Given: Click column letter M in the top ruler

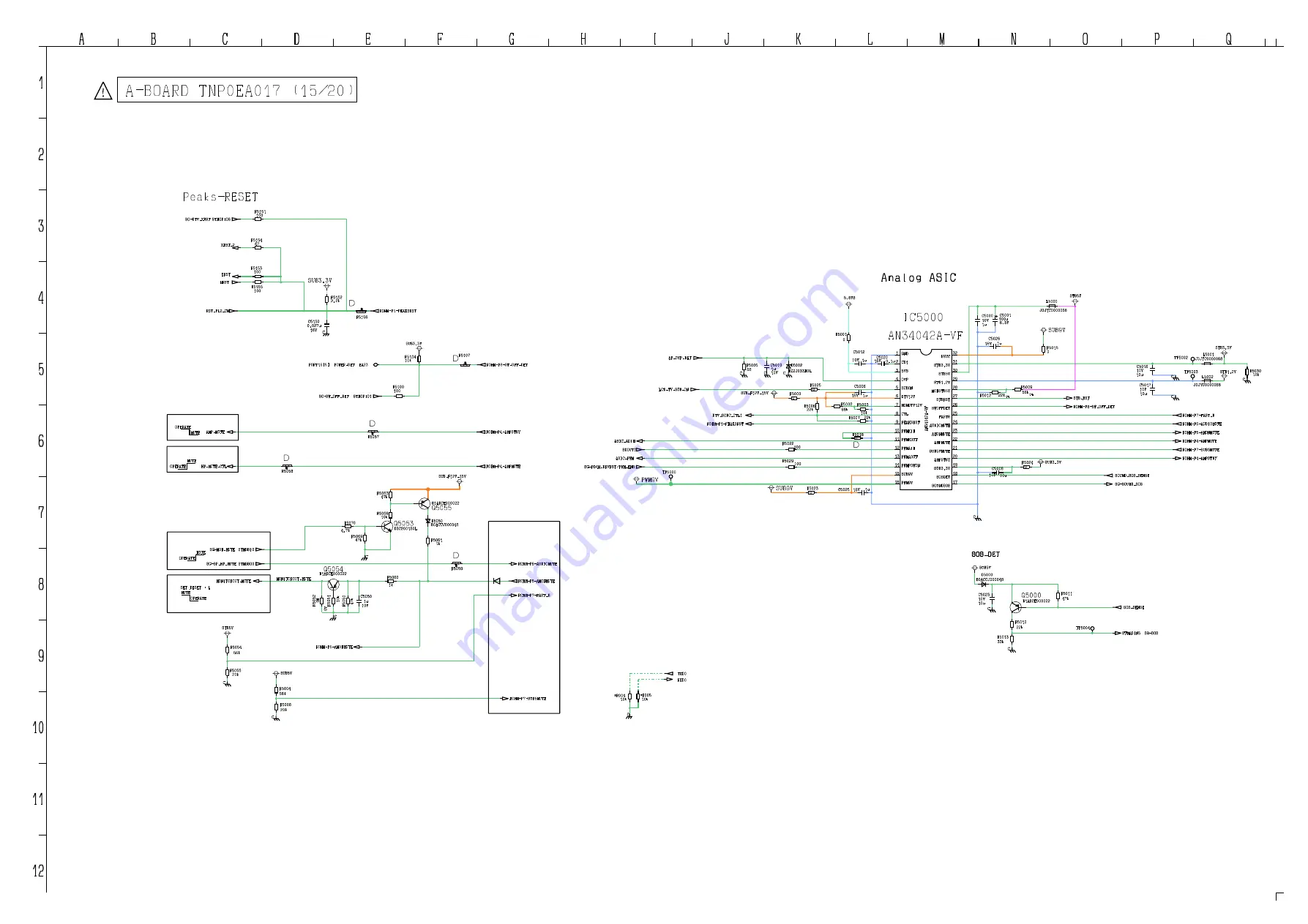Looking at the screenshot, I should pyautogui.click(x=942, y=39).
